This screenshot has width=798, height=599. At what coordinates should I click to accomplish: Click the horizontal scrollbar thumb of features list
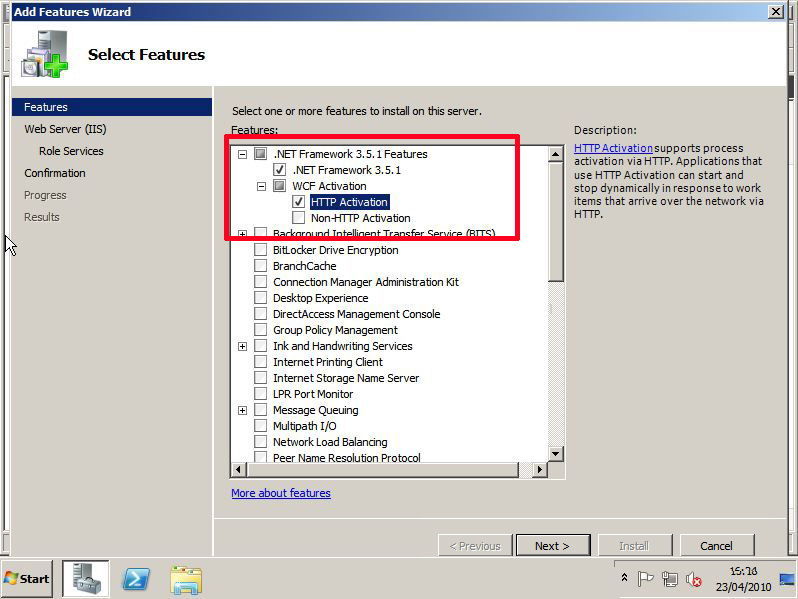[382, 469]
